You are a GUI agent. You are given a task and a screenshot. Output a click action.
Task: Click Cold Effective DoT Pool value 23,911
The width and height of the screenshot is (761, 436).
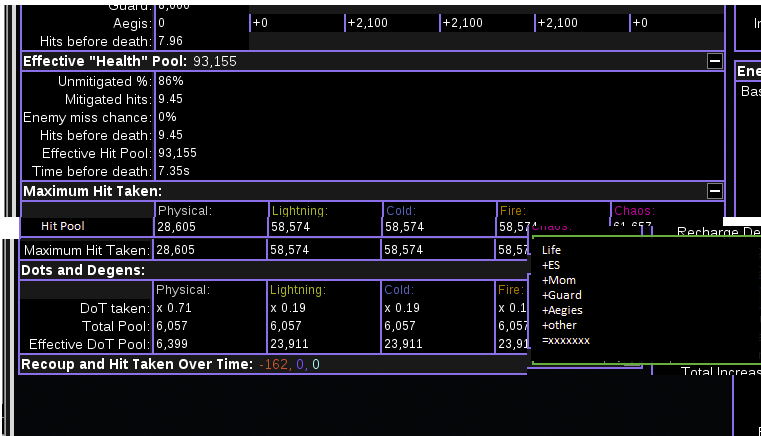(x=403, y=344)
